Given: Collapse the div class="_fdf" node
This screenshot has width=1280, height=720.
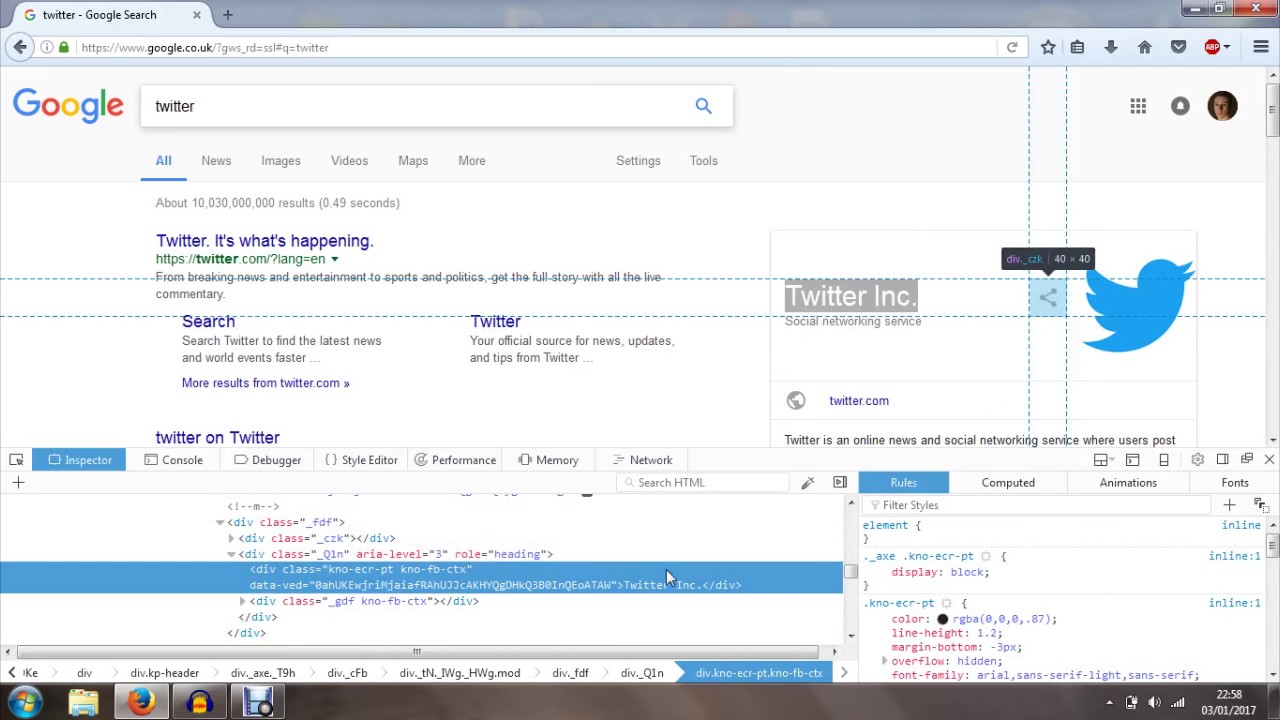Looking at the screenshot, I should tap(220, 523).
